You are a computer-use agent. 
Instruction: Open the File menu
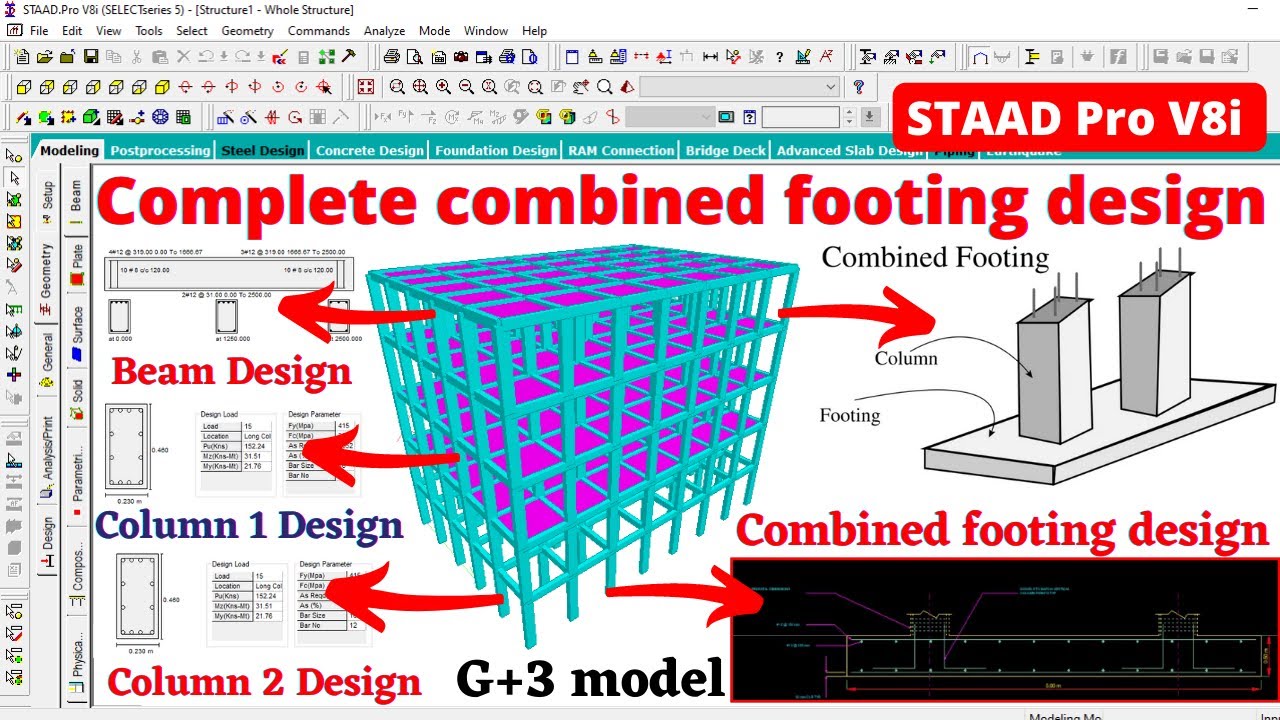click(39, 31)
